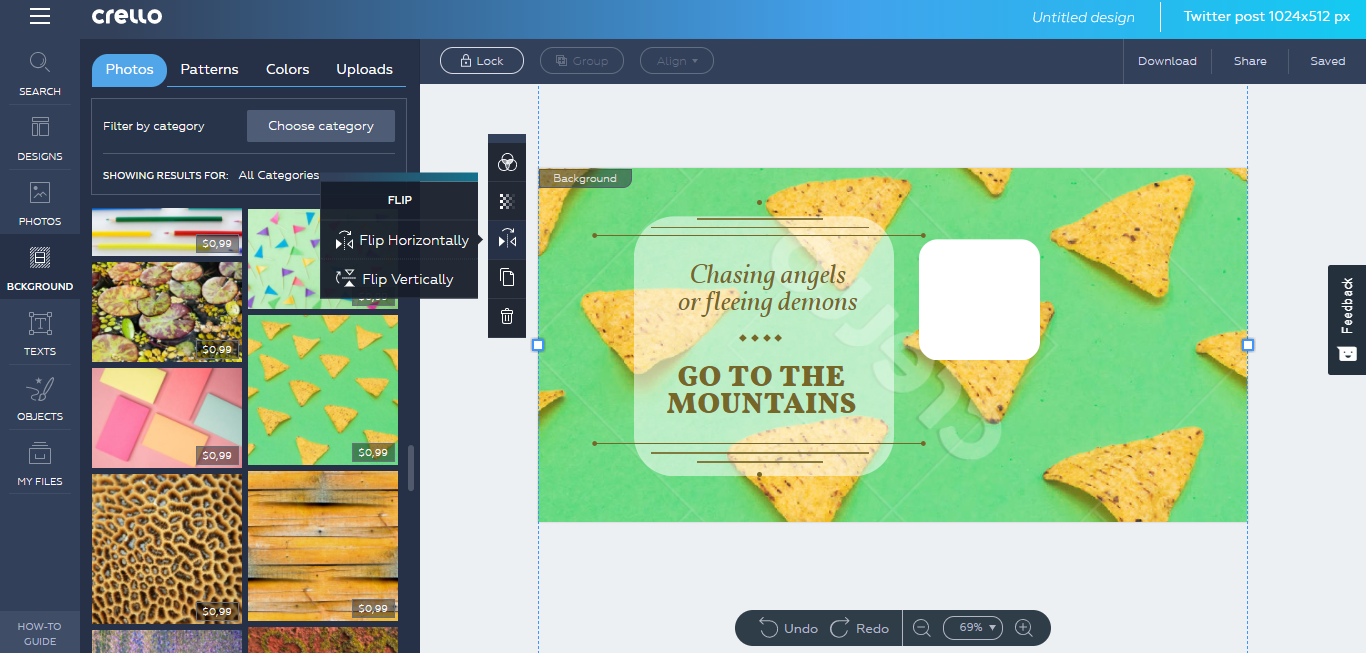Open the How-To Guide
Viewport: 1366px width, 653px height.
click(40, 633)
